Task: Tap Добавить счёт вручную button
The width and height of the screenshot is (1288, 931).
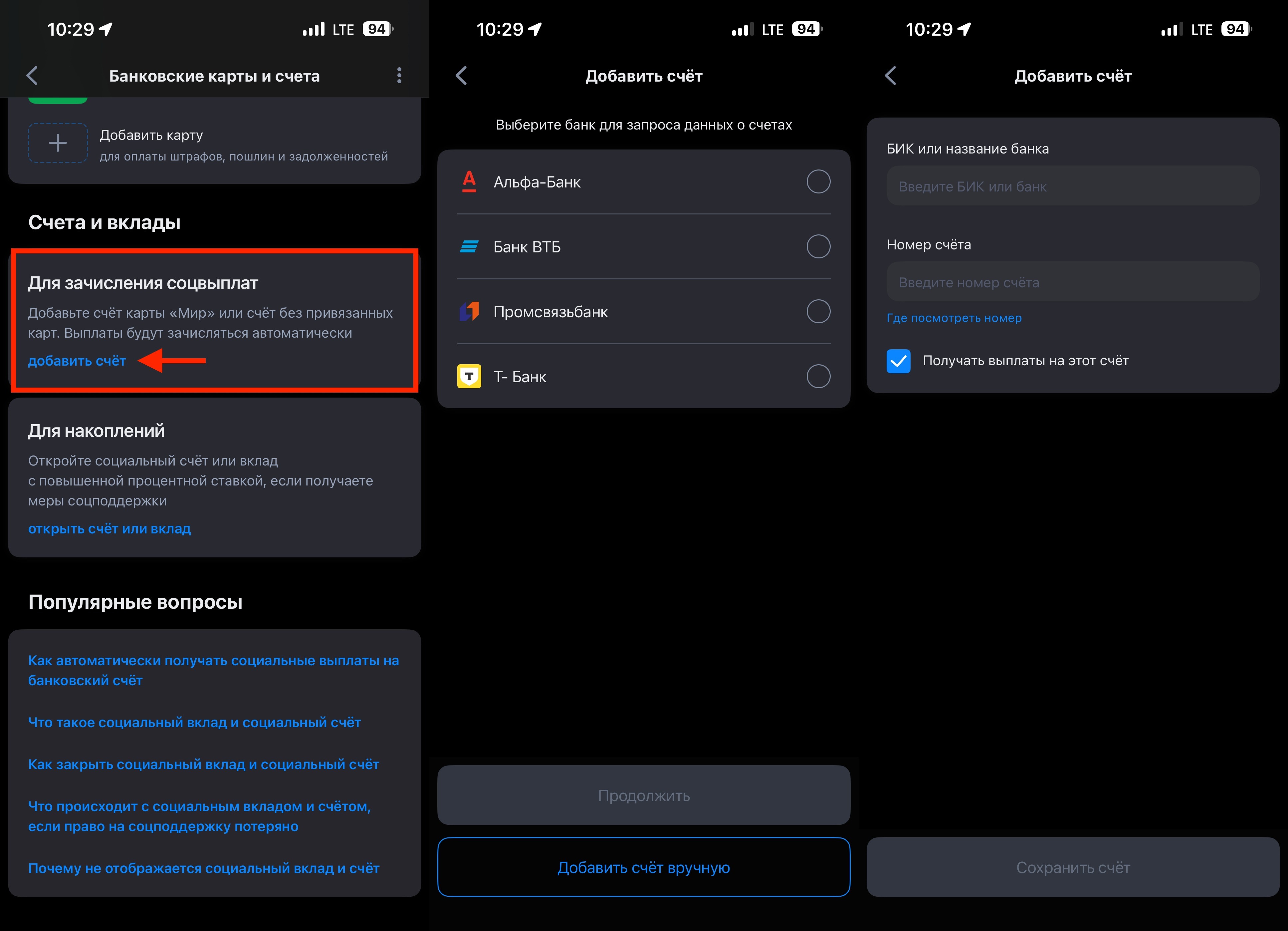Action: click(x=643, y=867)
